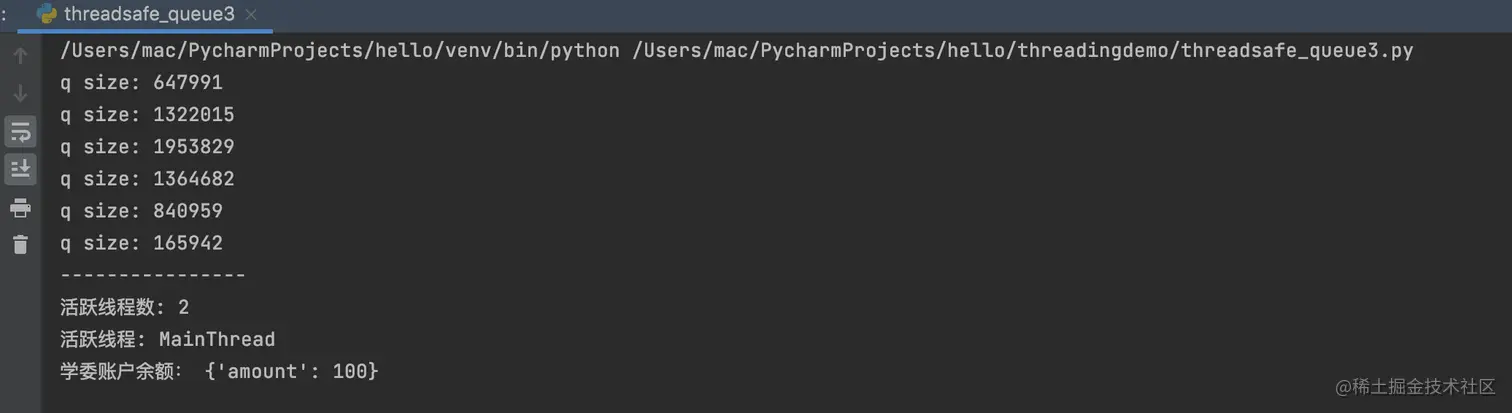Click the print output icon
The width and height of the screenshot is (1512, 413).
pos(20,208)
